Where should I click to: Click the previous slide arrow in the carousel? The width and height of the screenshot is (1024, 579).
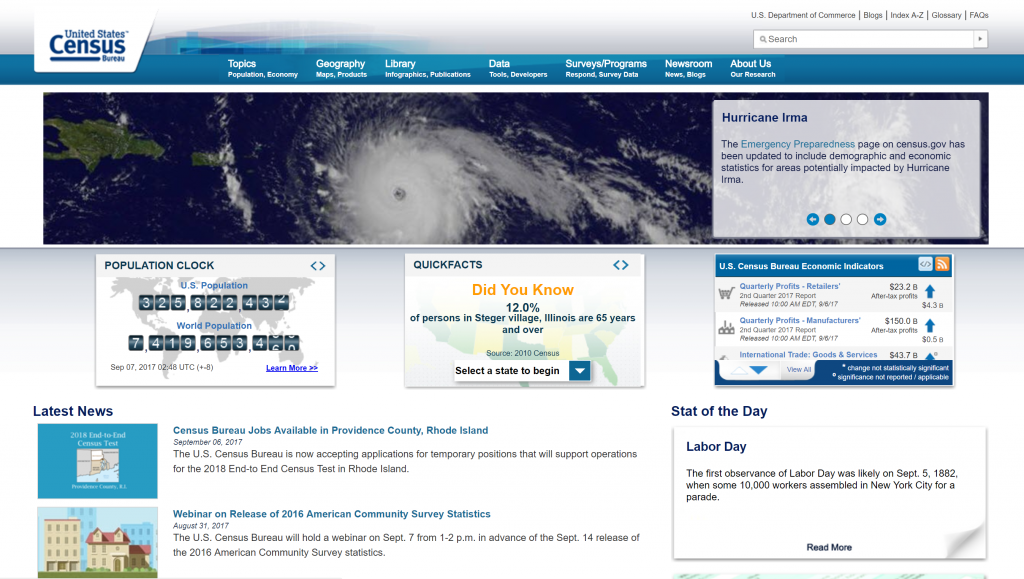tap(813, 219)
